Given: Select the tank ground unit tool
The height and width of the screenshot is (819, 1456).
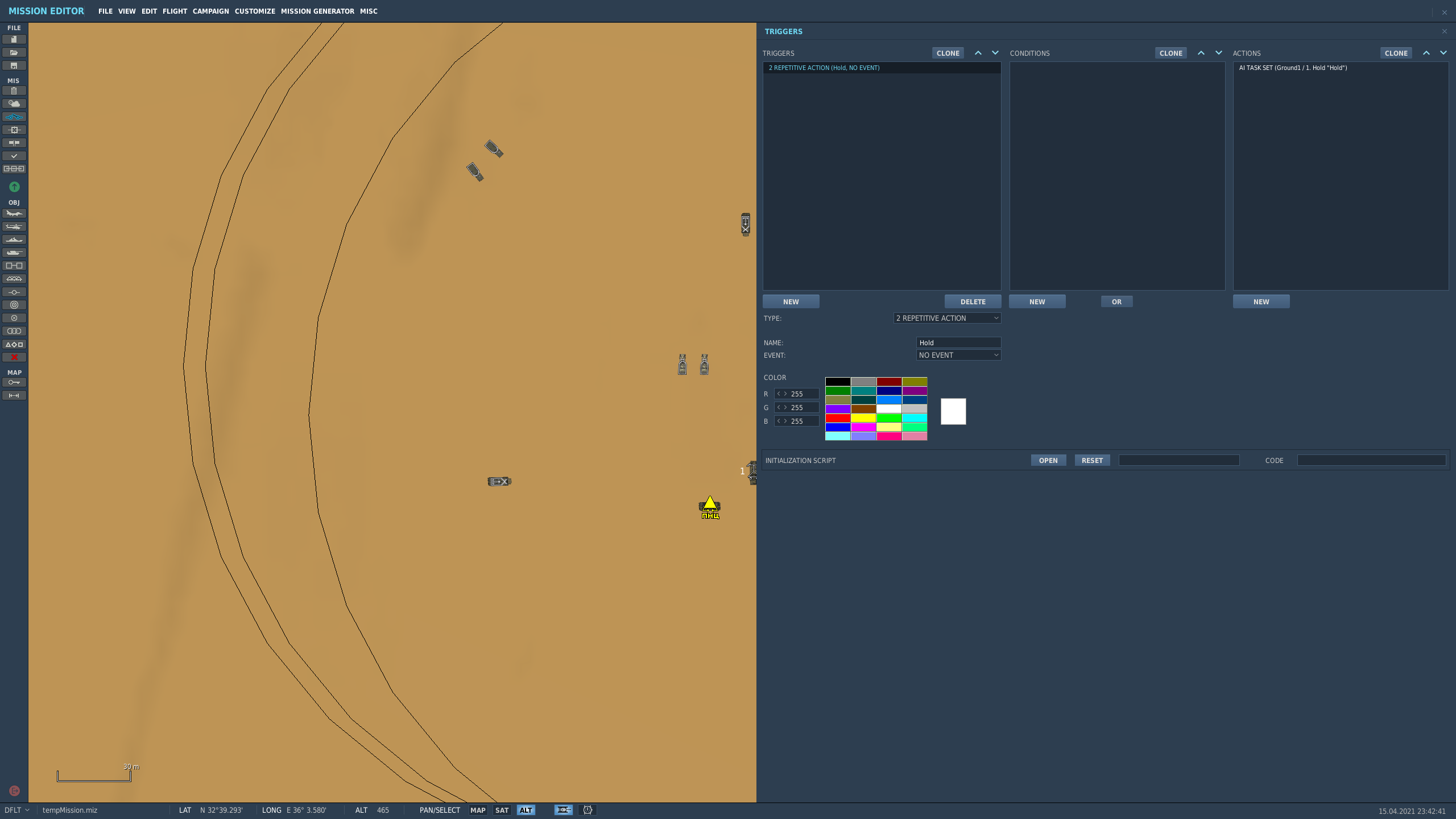Looking at the screenshot, I should coord(14,253).
